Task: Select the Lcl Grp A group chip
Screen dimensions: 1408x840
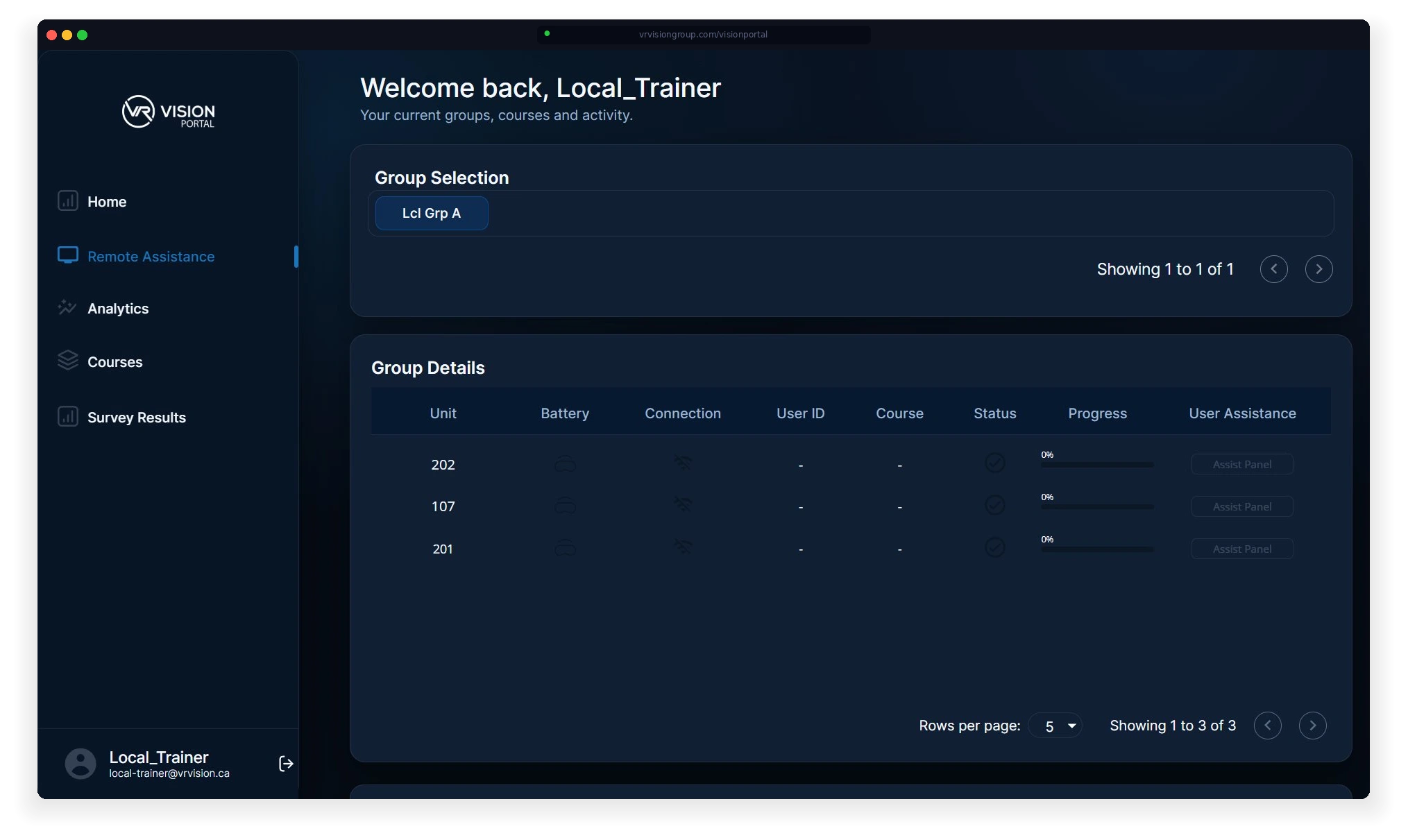Action: [x=431, y=213]
